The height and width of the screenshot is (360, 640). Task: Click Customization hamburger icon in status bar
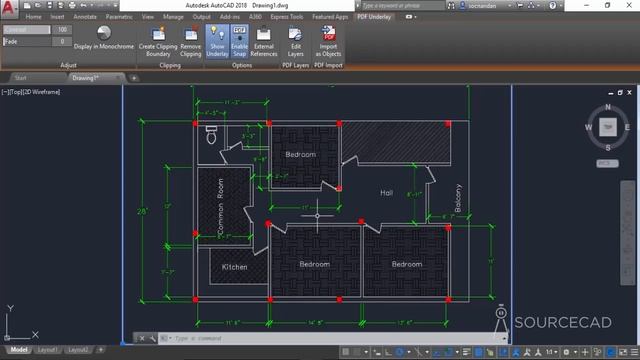(634, 352)
